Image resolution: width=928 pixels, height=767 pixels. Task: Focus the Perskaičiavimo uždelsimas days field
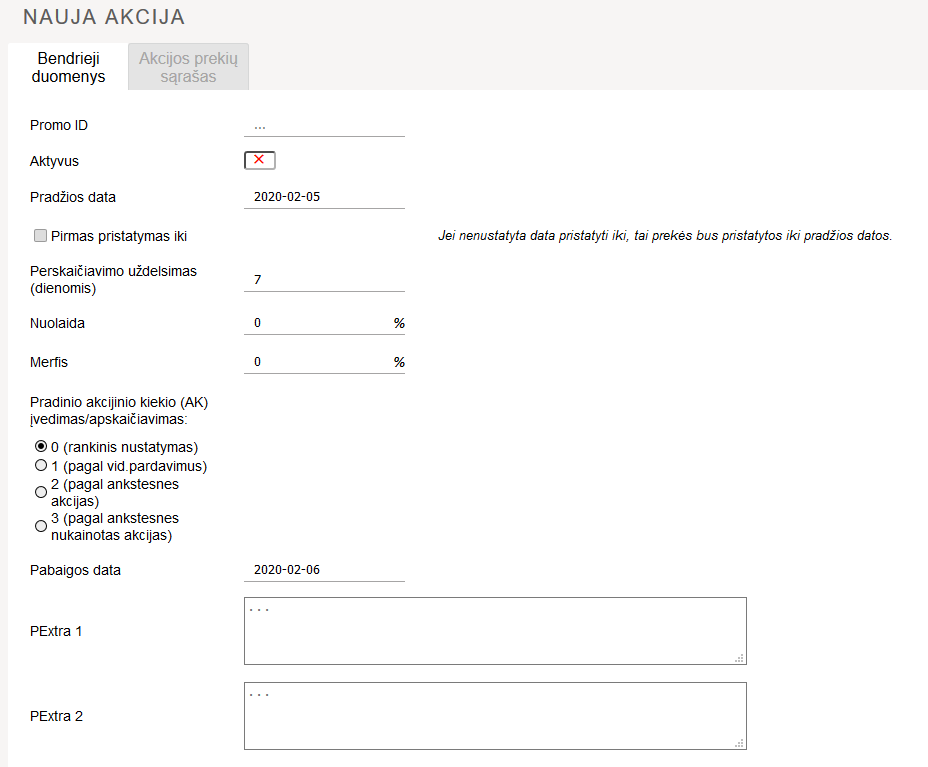(x=323, y=280)
